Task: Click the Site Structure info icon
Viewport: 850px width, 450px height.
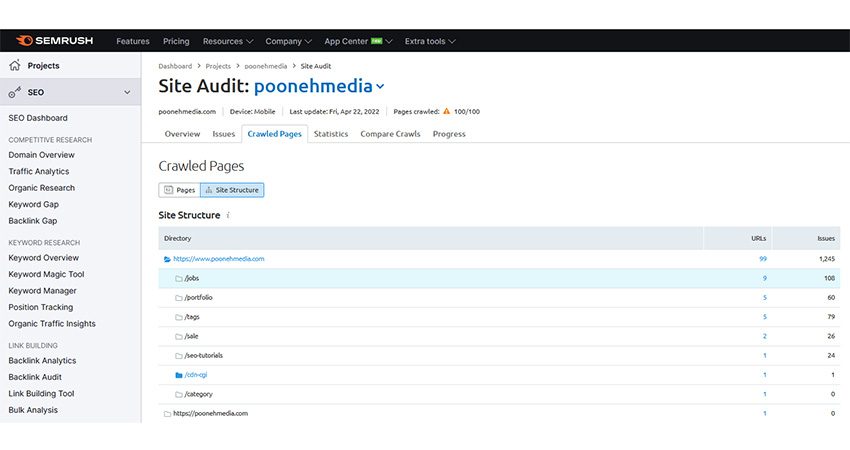Action: point(228,215)
